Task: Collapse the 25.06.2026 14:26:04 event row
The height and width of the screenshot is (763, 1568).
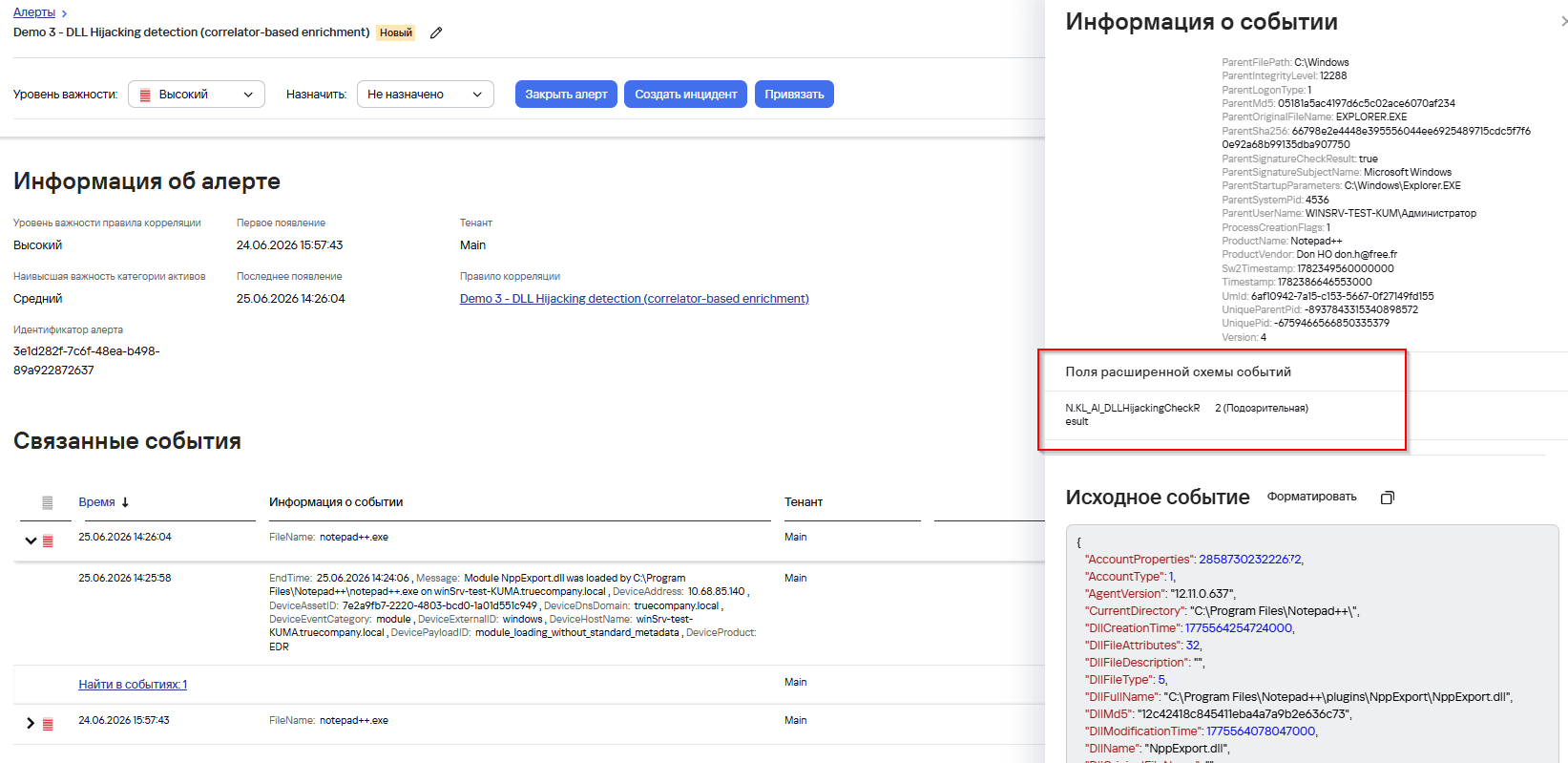Action: 31,540
